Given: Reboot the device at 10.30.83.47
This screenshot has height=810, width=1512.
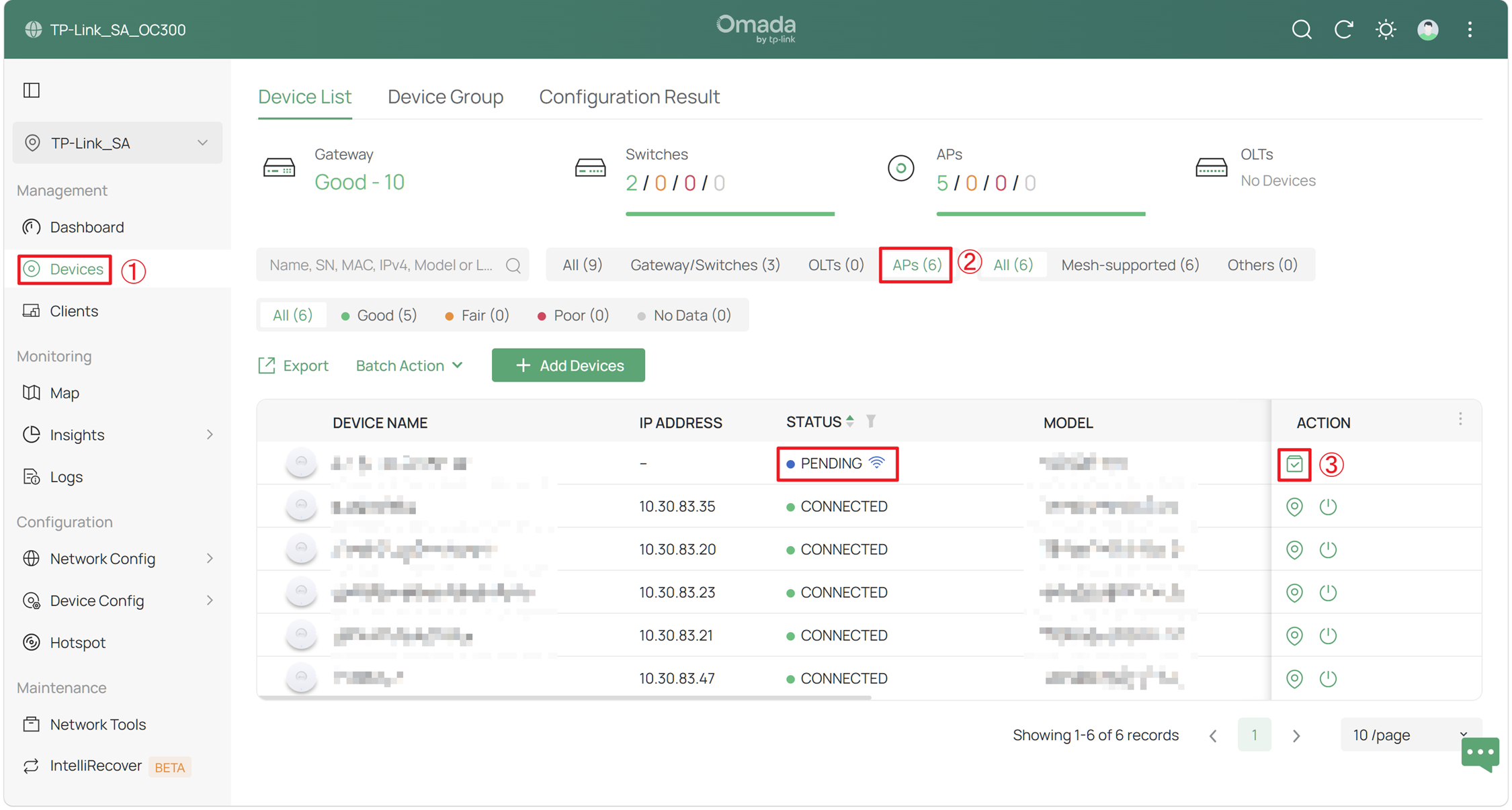Looking at the screenshot, I should [x=1328, y=678].
